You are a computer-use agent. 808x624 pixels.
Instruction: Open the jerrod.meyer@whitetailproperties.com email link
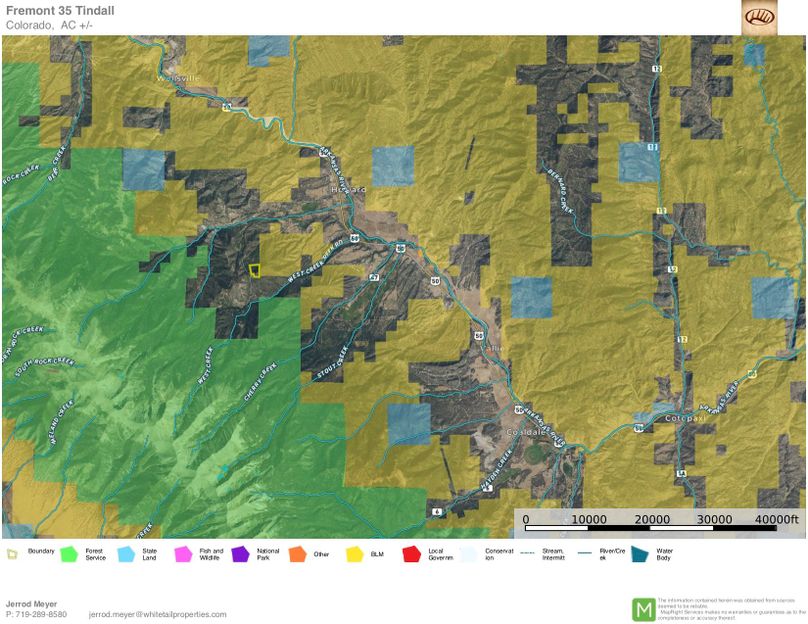(x=157, y=614)
